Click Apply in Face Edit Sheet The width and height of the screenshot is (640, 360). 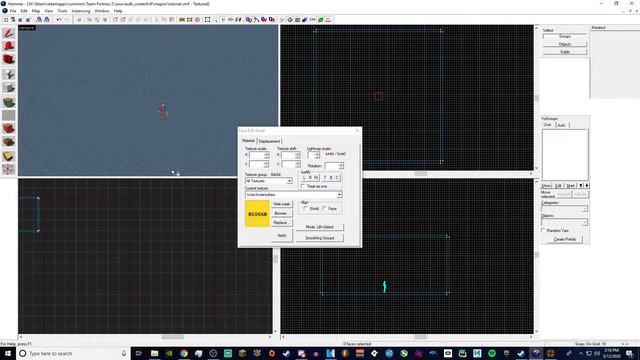pyautogui.click(x=282, y=236)
